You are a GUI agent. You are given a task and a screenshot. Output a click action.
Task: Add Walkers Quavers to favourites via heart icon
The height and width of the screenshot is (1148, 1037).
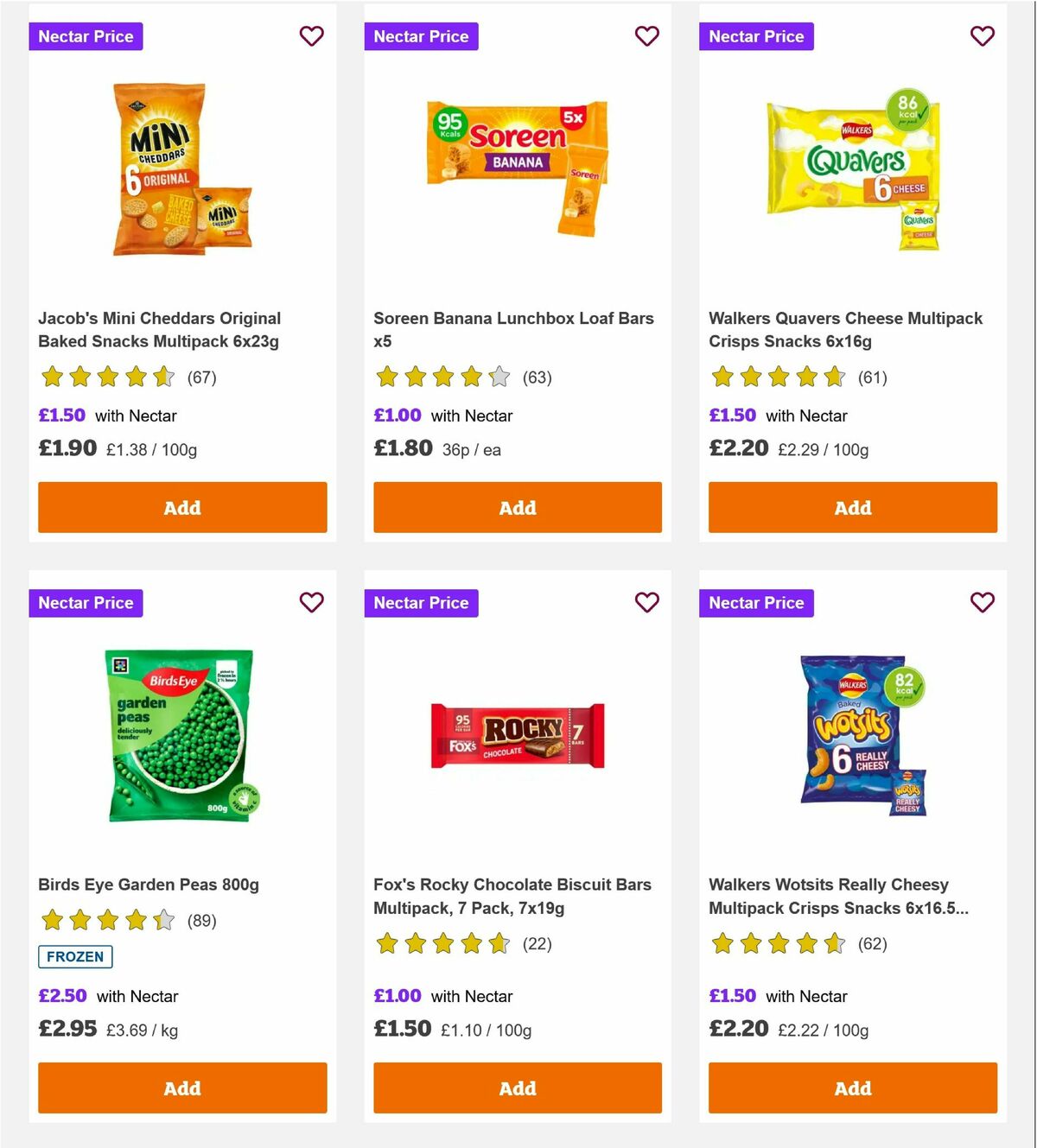click(x=982, y=36)
